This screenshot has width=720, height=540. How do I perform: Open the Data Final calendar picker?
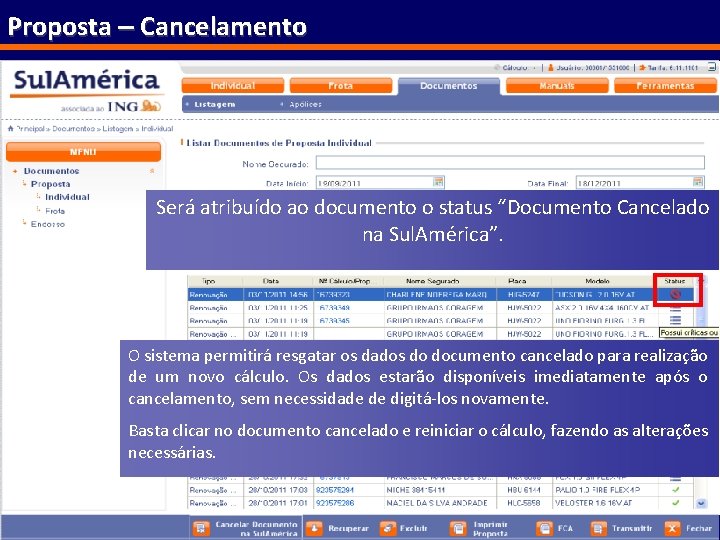pos(698,182)
